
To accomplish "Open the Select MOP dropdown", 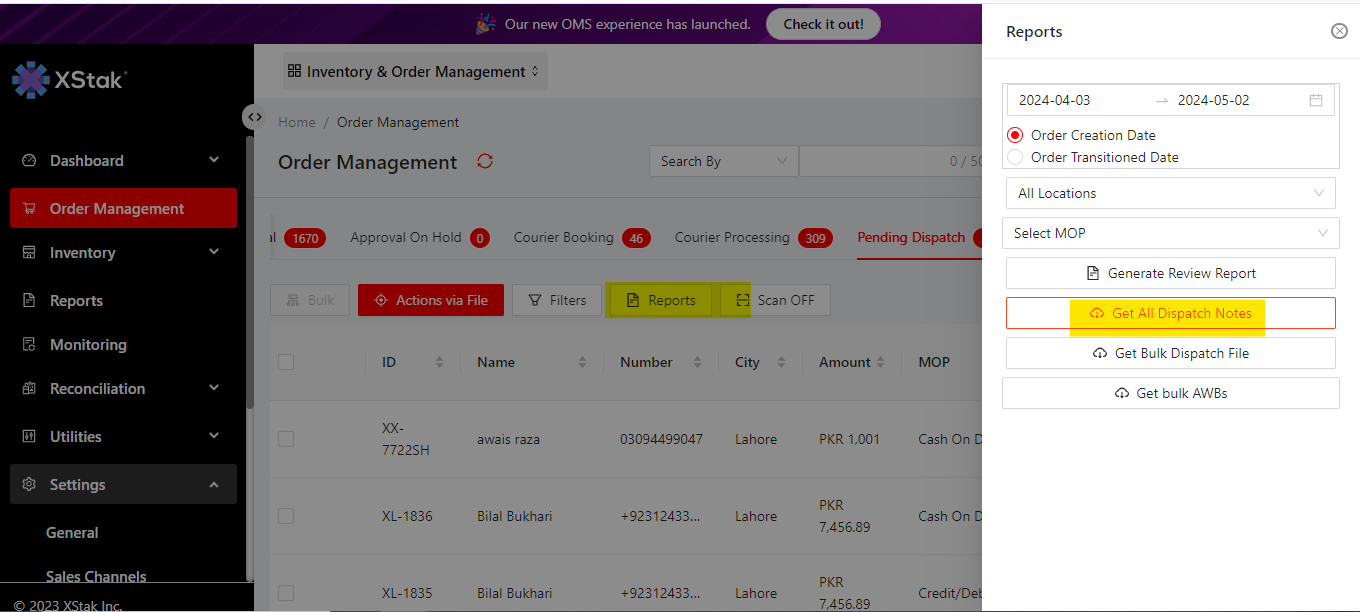I will pos(1170,233).
